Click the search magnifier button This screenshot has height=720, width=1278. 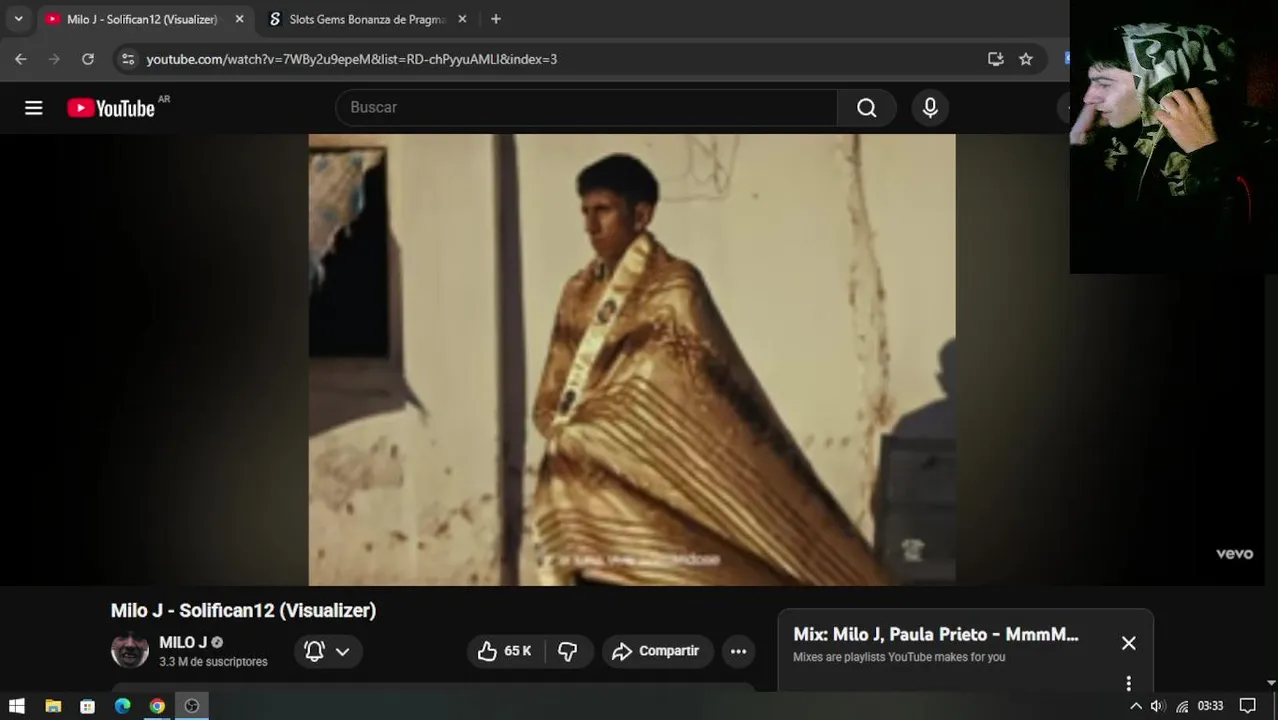tap(867, 108)
